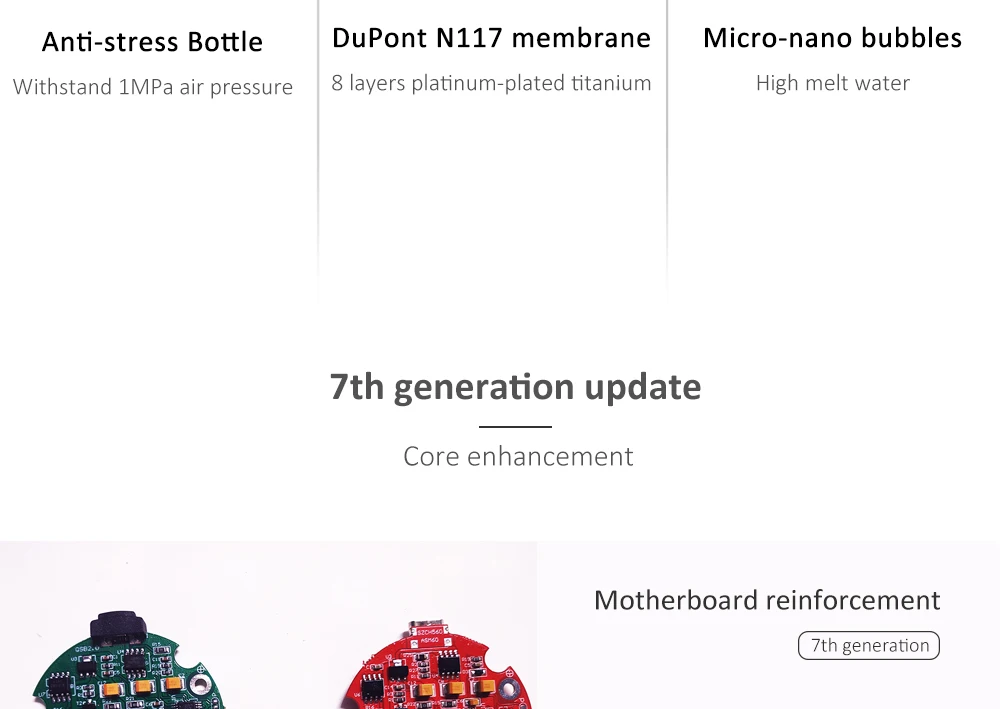1000x709 pixels.
Task: Click the Micro-nano bubbles heading
Action: pos(832,38)
